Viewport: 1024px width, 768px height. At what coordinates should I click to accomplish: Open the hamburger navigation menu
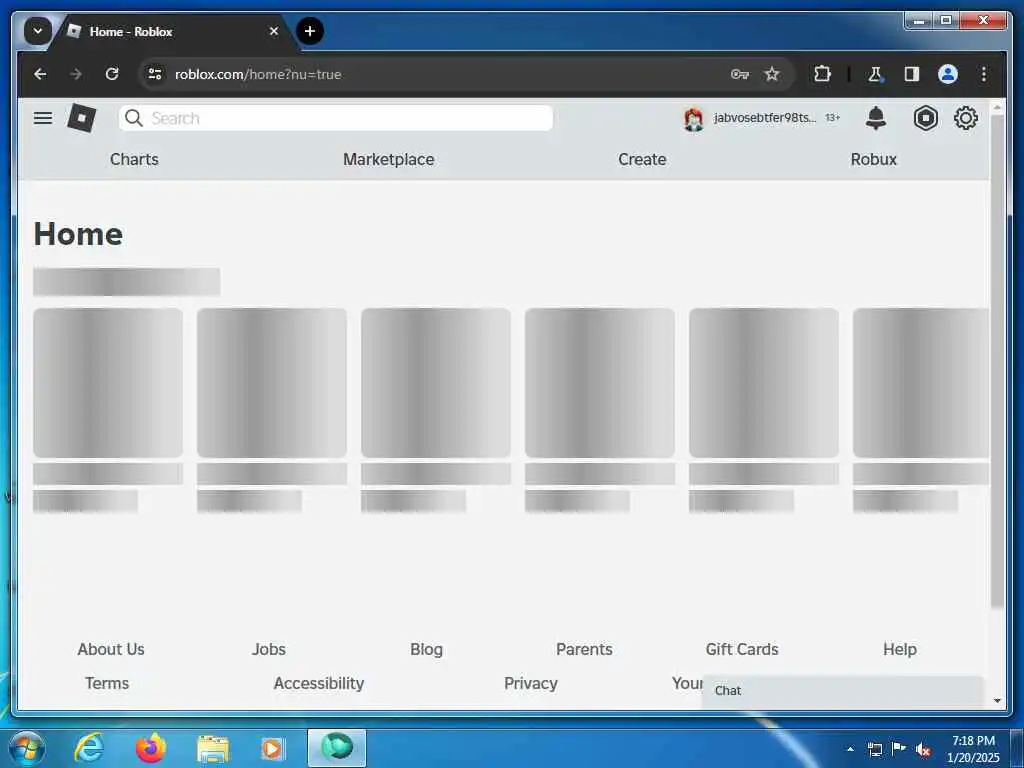(x=43, y=118)
